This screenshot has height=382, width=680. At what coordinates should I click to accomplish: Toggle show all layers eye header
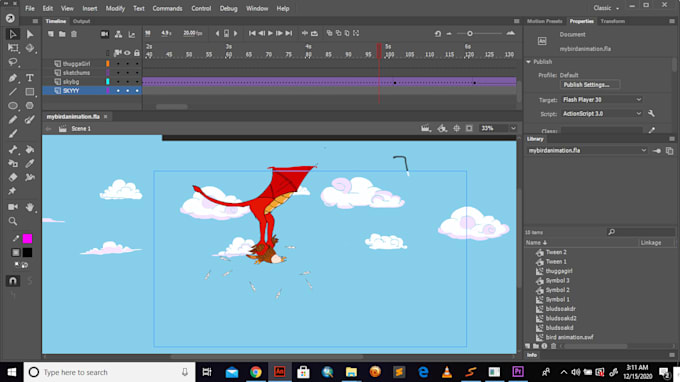click(128, 53)
